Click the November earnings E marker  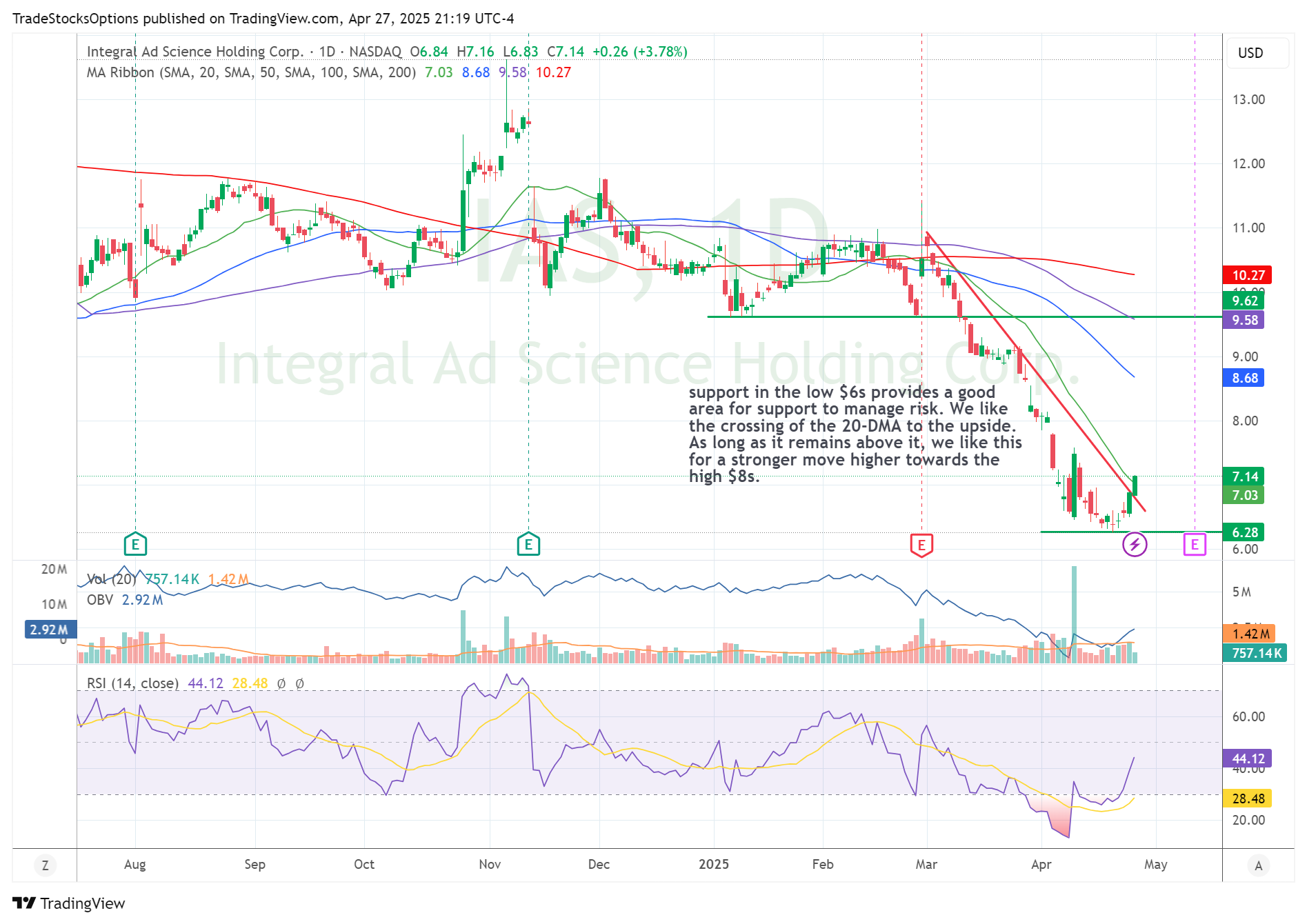(528, 545)
